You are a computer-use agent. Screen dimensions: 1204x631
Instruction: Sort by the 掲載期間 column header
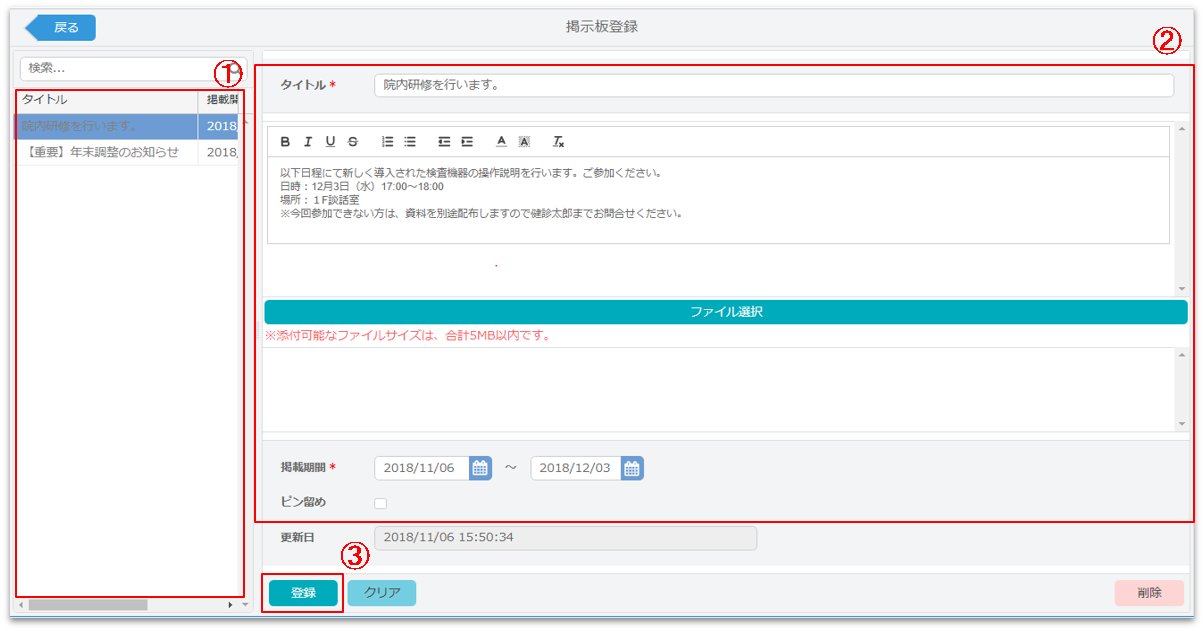pyautogui.click(x=220, y=100)
